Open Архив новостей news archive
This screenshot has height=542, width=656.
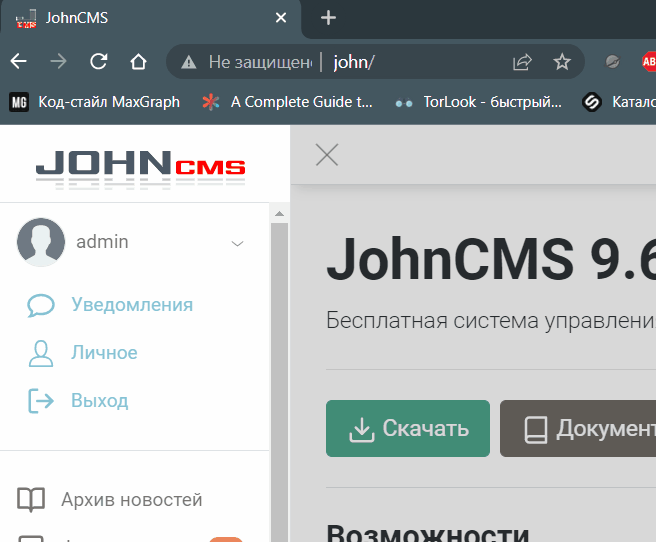(131, 499)
